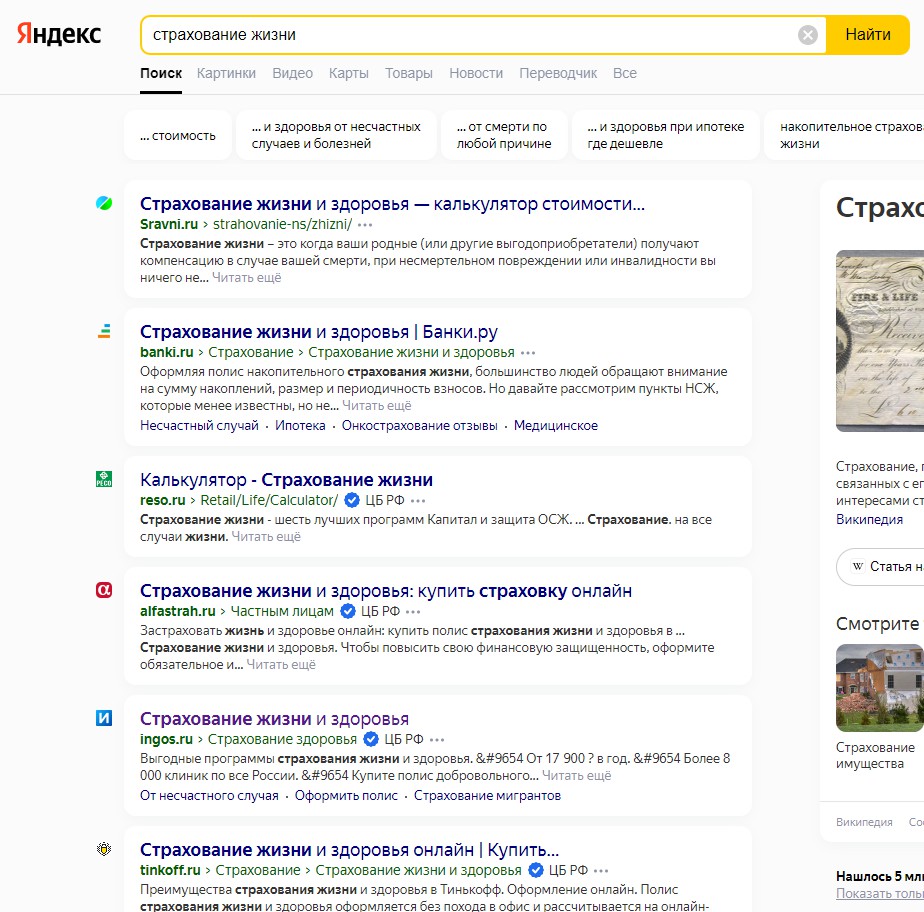This screenshot has width=924, height=912.
Task: Select the Поиск tab
Action: [161, 73]
